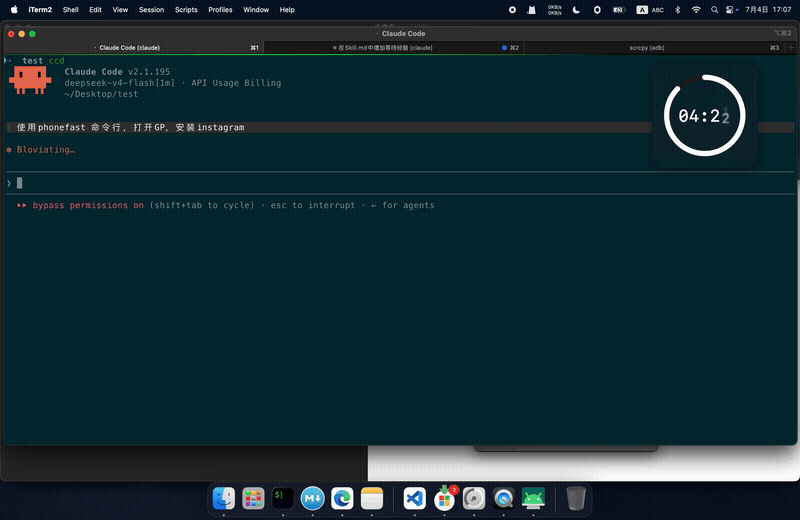This screenshot has height=520, width=800.
Task: Open the Notes app in Dock
Action: [371, 499]
